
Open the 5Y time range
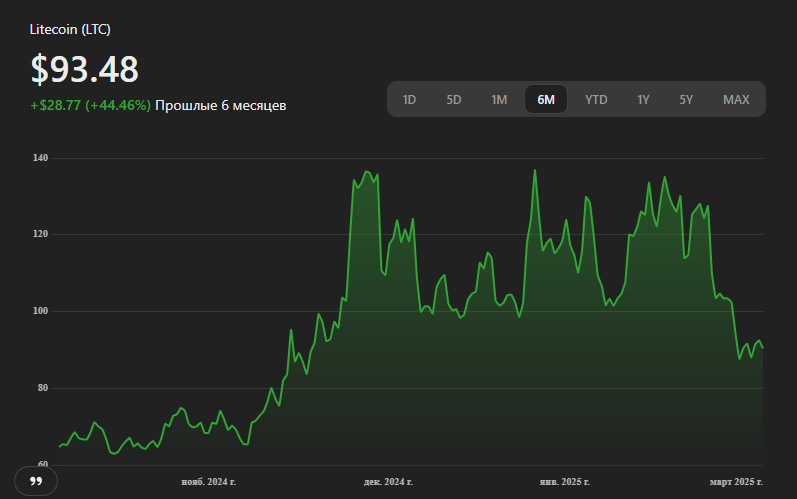point(686,100)
